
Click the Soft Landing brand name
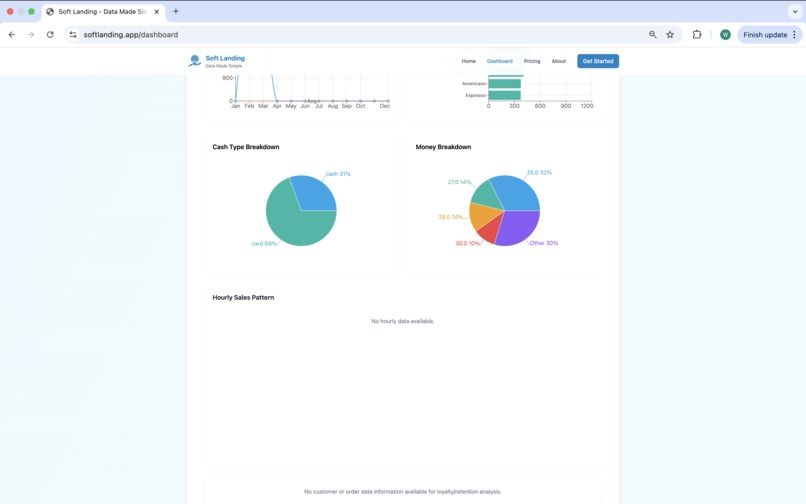(225, 58)
